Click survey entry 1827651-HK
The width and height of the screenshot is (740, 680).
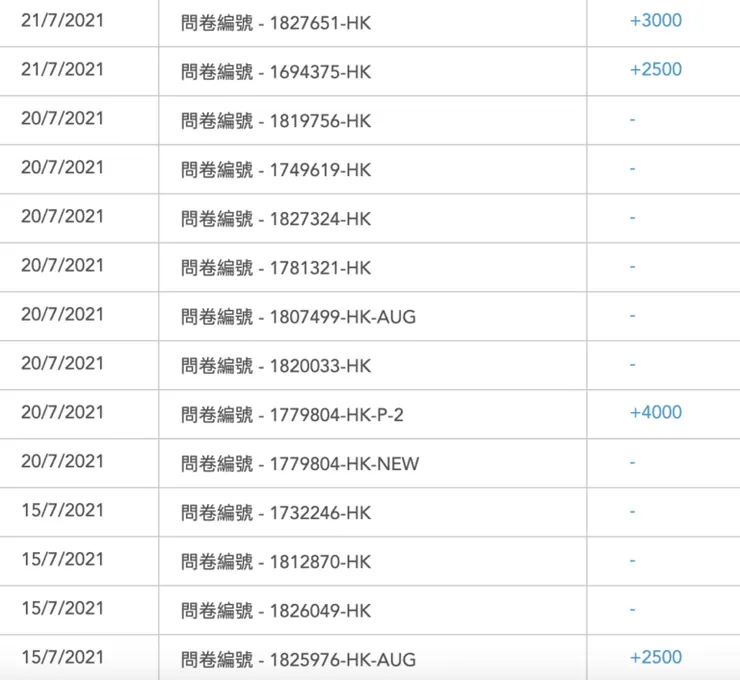point(276,22)
